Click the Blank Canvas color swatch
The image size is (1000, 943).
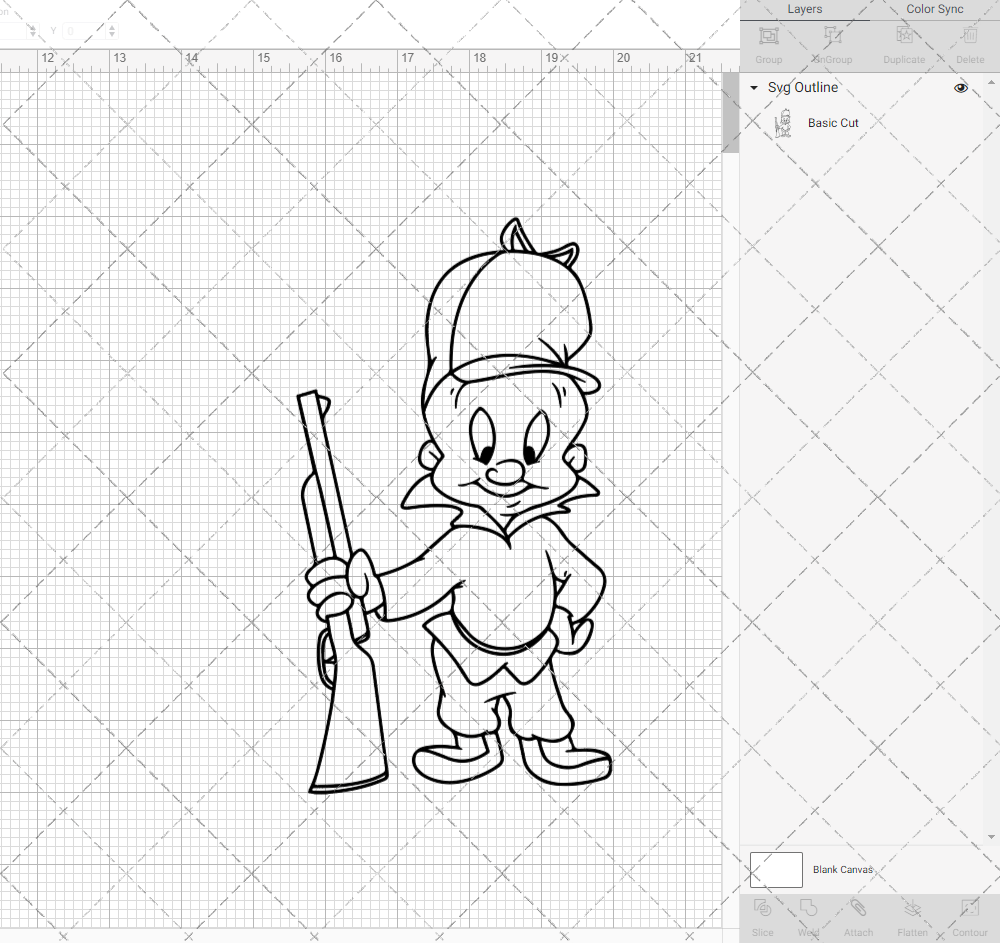pyautogui.click(x=776, y=870)
